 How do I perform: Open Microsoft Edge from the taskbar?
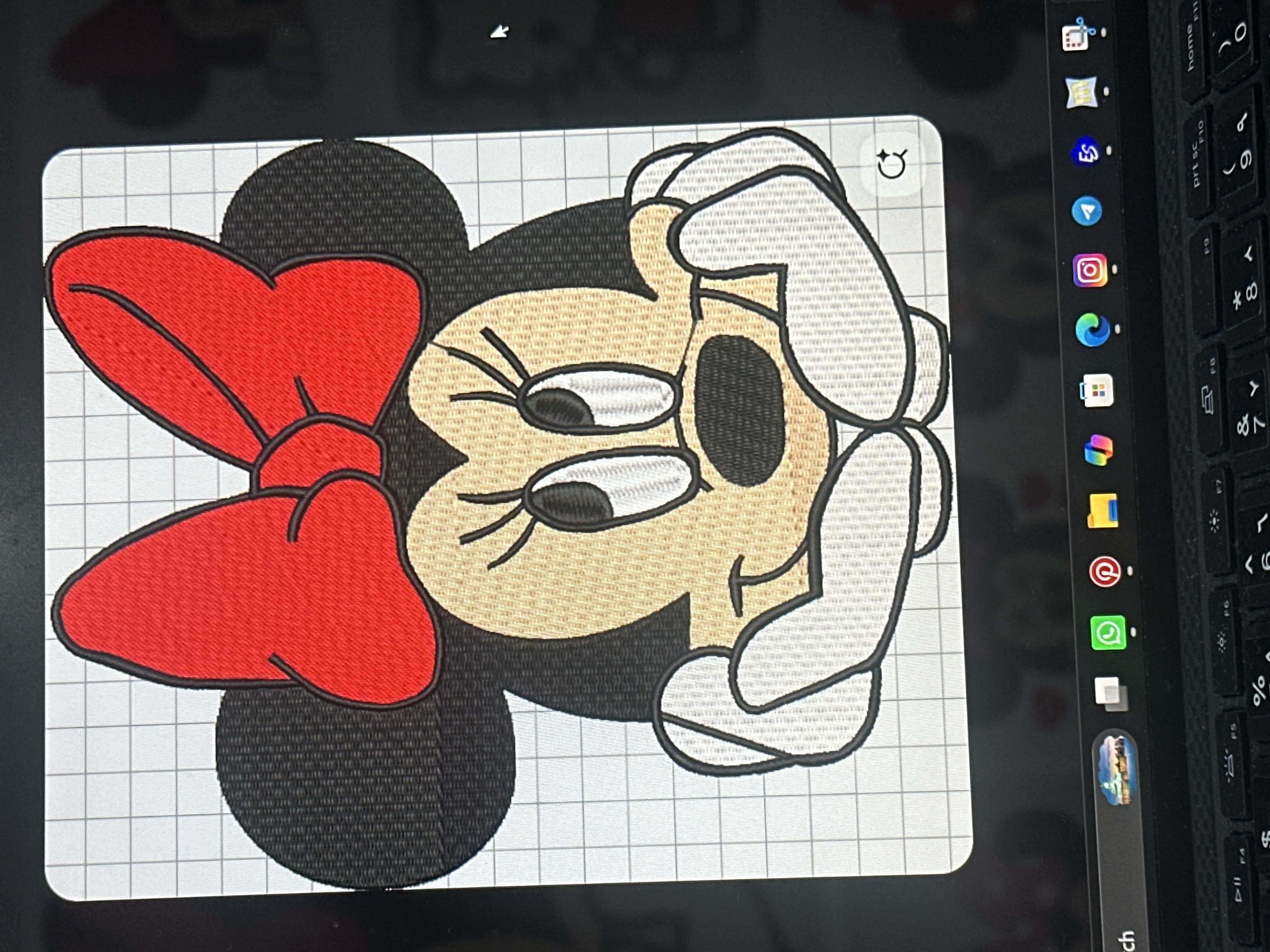tap(1092, 330)
